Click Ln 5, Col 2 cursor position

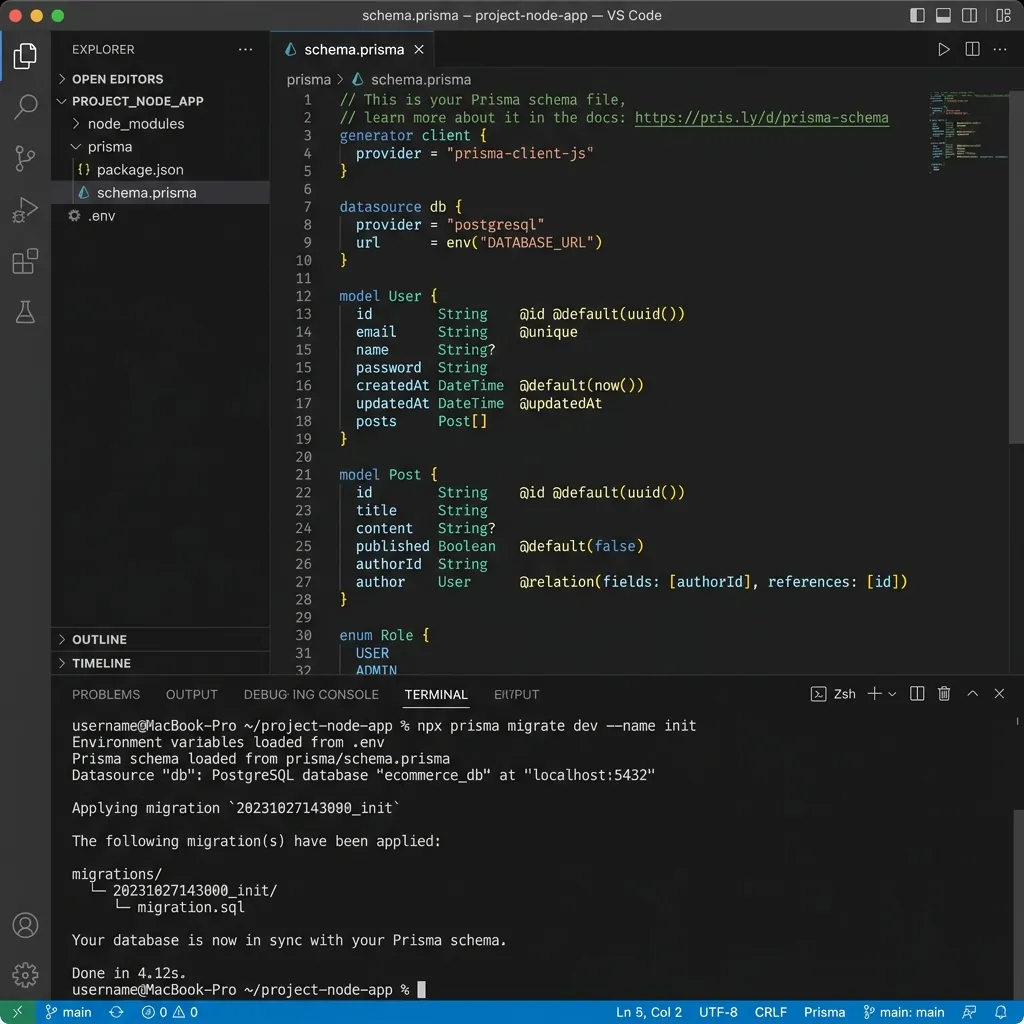coord(648,1012)
